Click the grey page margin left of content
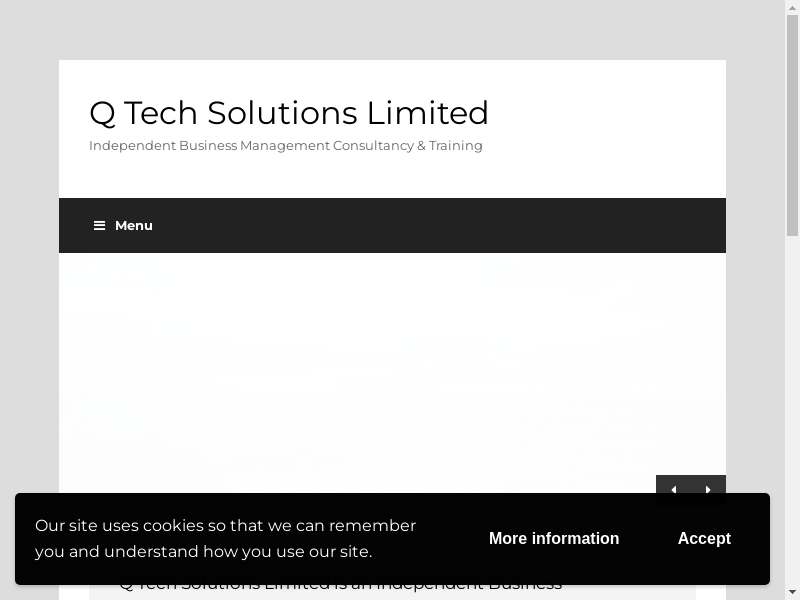This screenshot has width=800, height=600. tap(28, 300)
